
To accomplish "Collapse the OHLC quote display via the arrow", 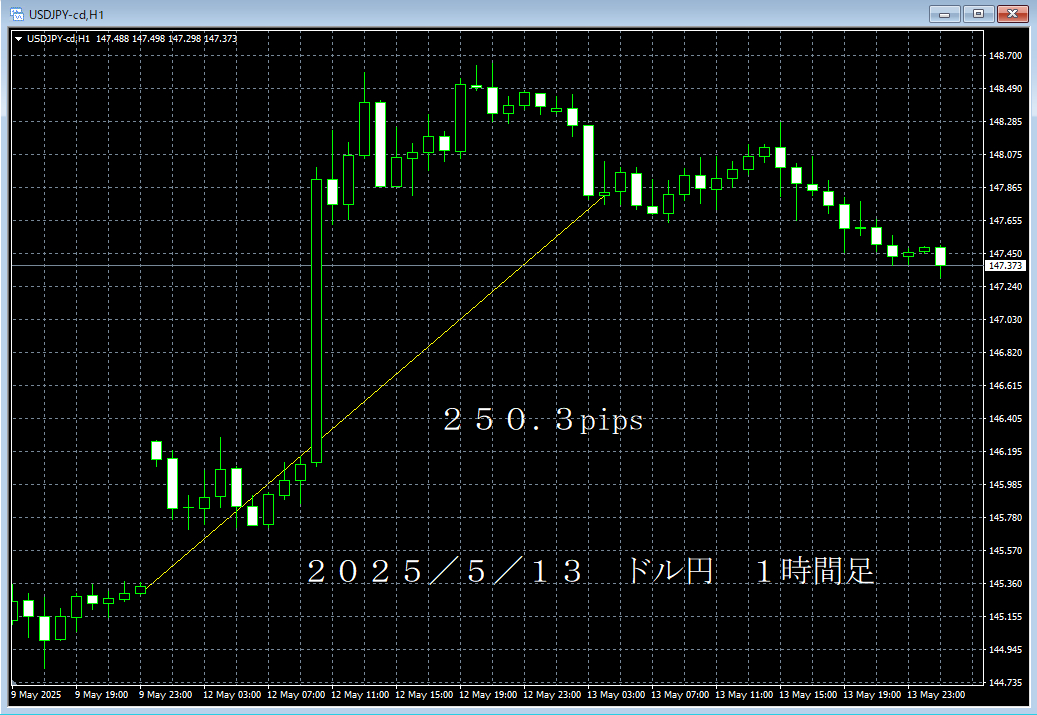I will tap(19, 36).
